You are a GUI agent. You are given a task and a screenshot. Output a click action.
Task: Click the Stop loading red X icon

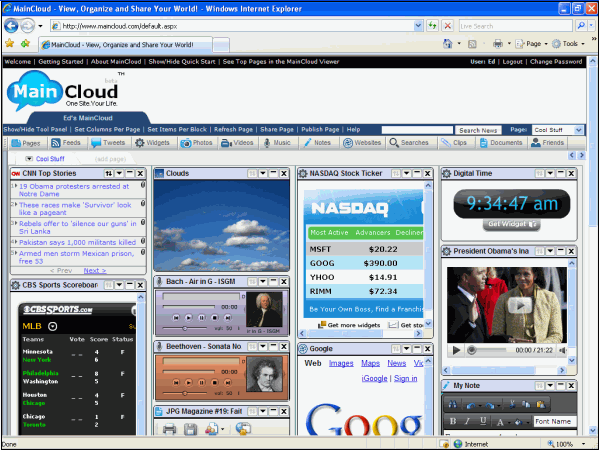point(448,26)
